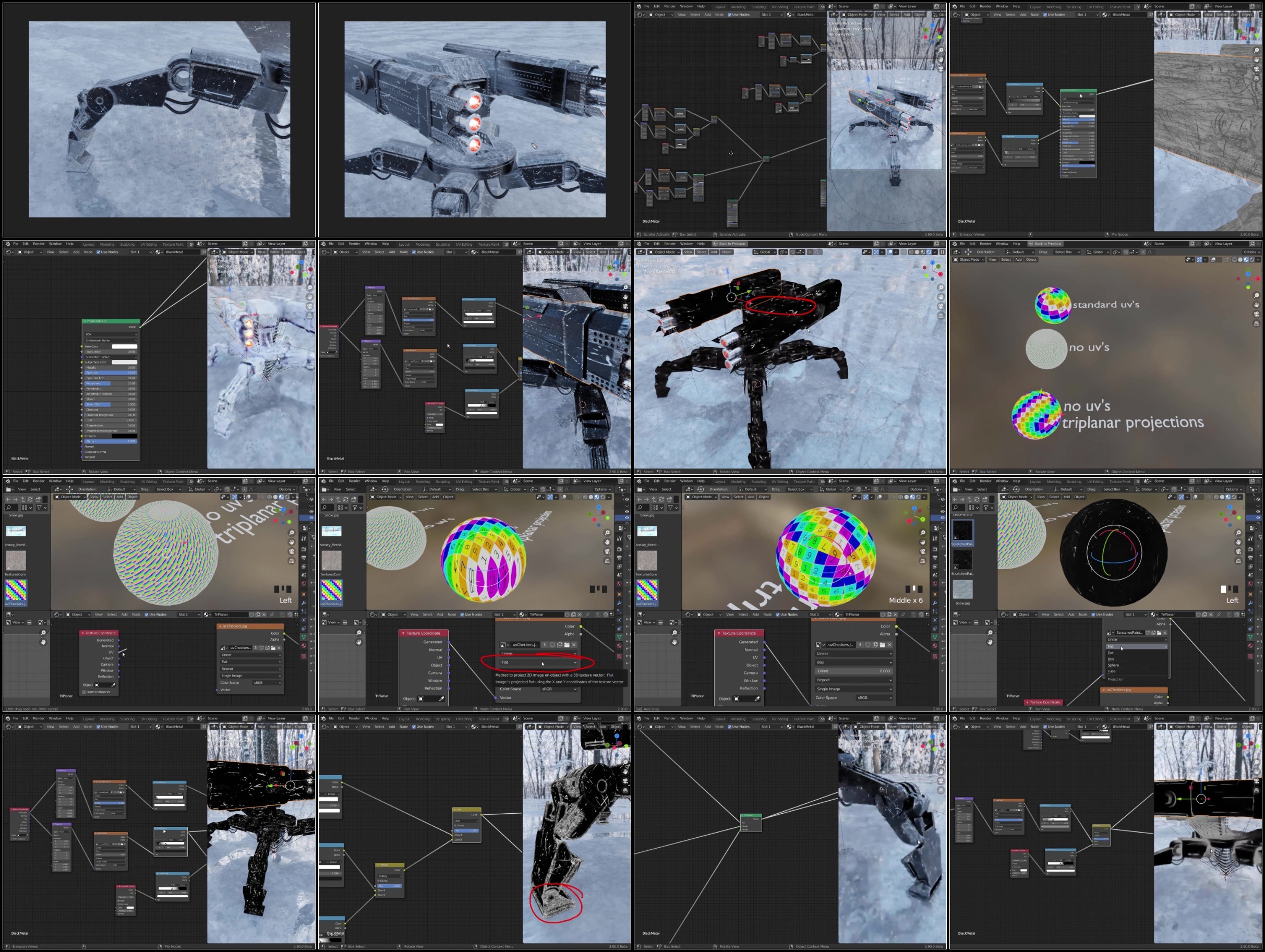Toggle highlighted outliner eye icon beside black sphere view

[1258, 517]
